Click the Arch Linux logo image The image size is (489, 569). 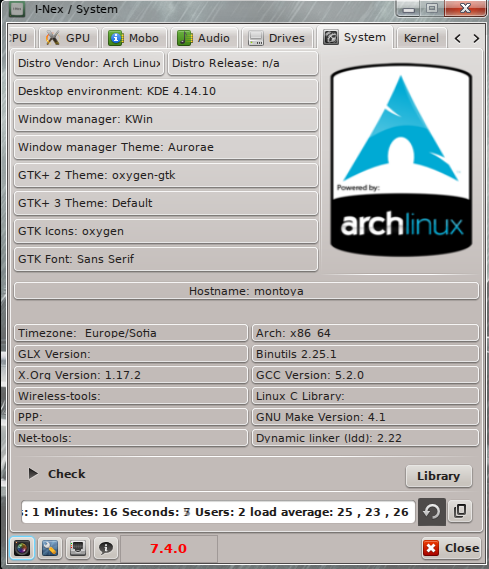click(401, 160)
